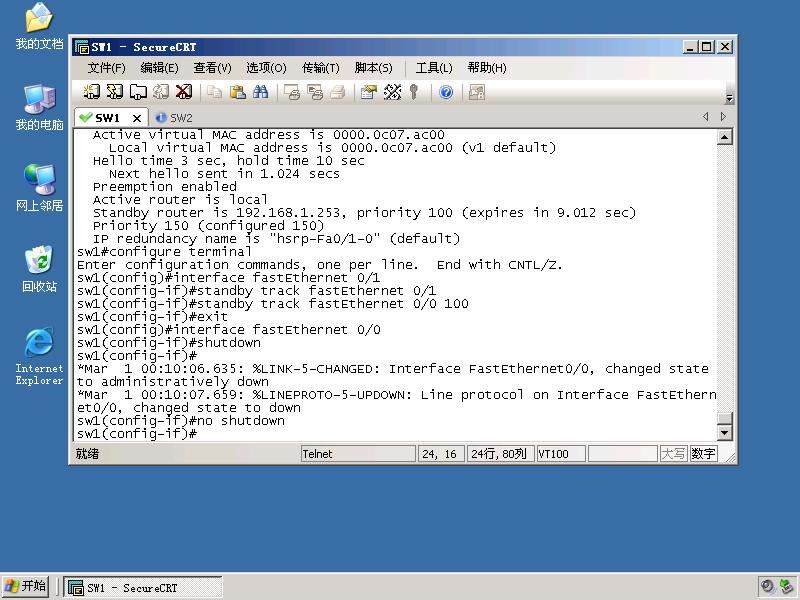Open Session Options properties icon
This screenshot has height=600, width=800.
click(368, 92)
